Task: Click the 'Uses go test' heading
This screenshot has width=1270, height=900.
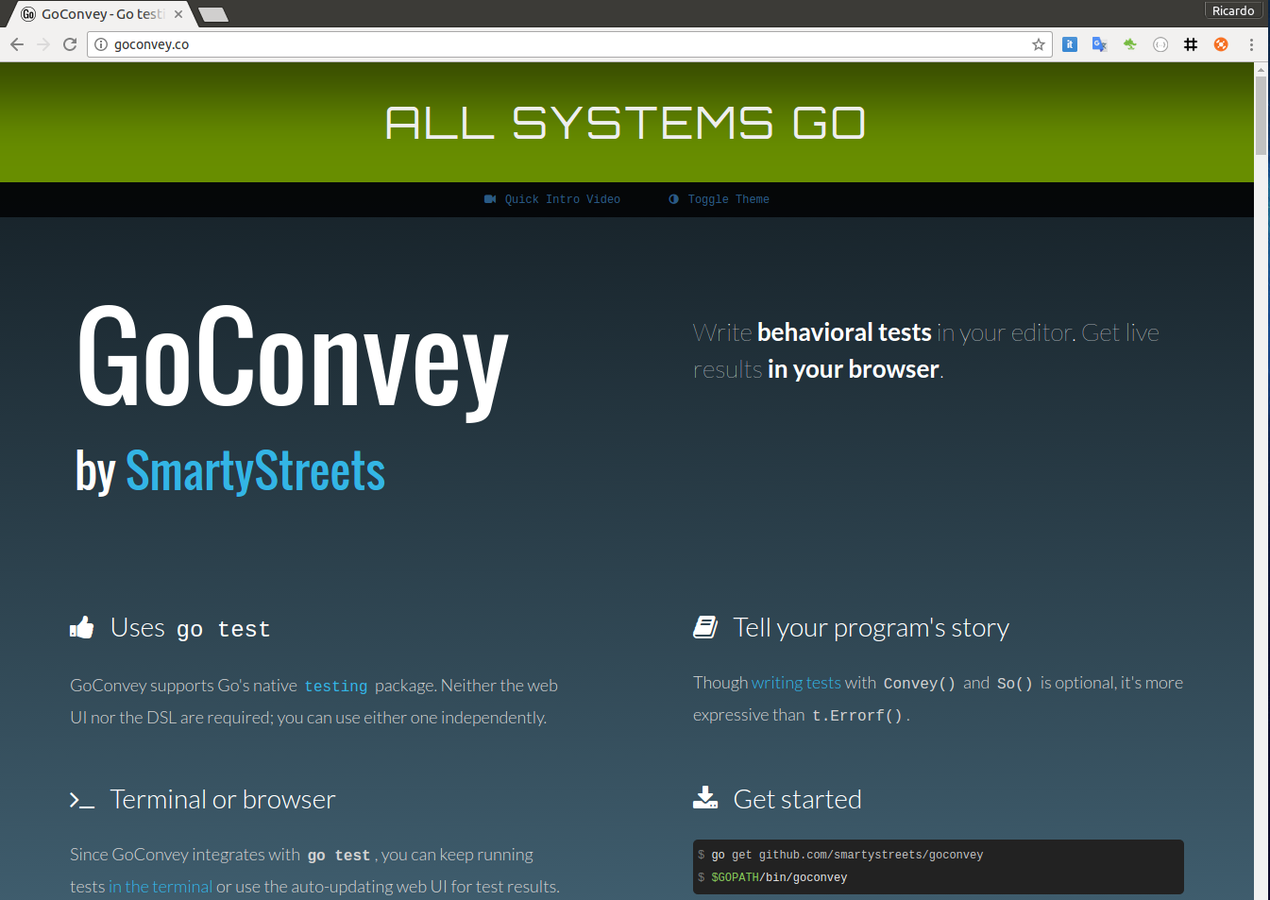Action: [x=190, y=628]
